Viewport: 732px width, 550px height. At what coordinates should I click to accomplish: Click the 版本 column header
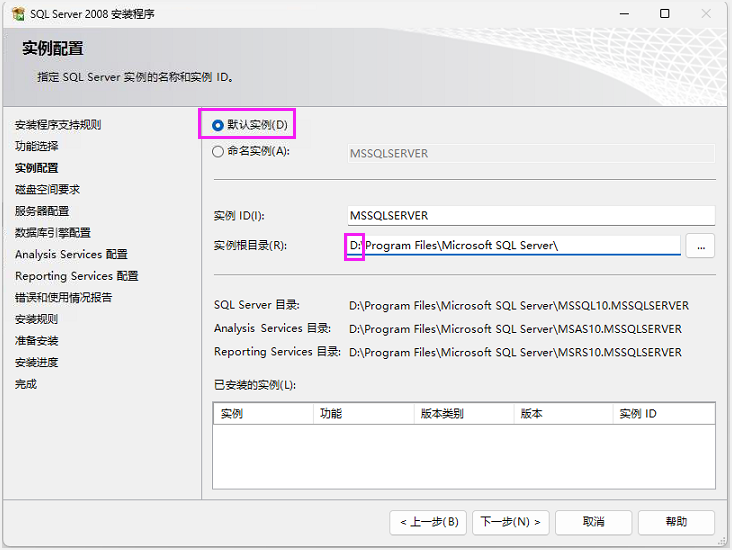(563, 414)
